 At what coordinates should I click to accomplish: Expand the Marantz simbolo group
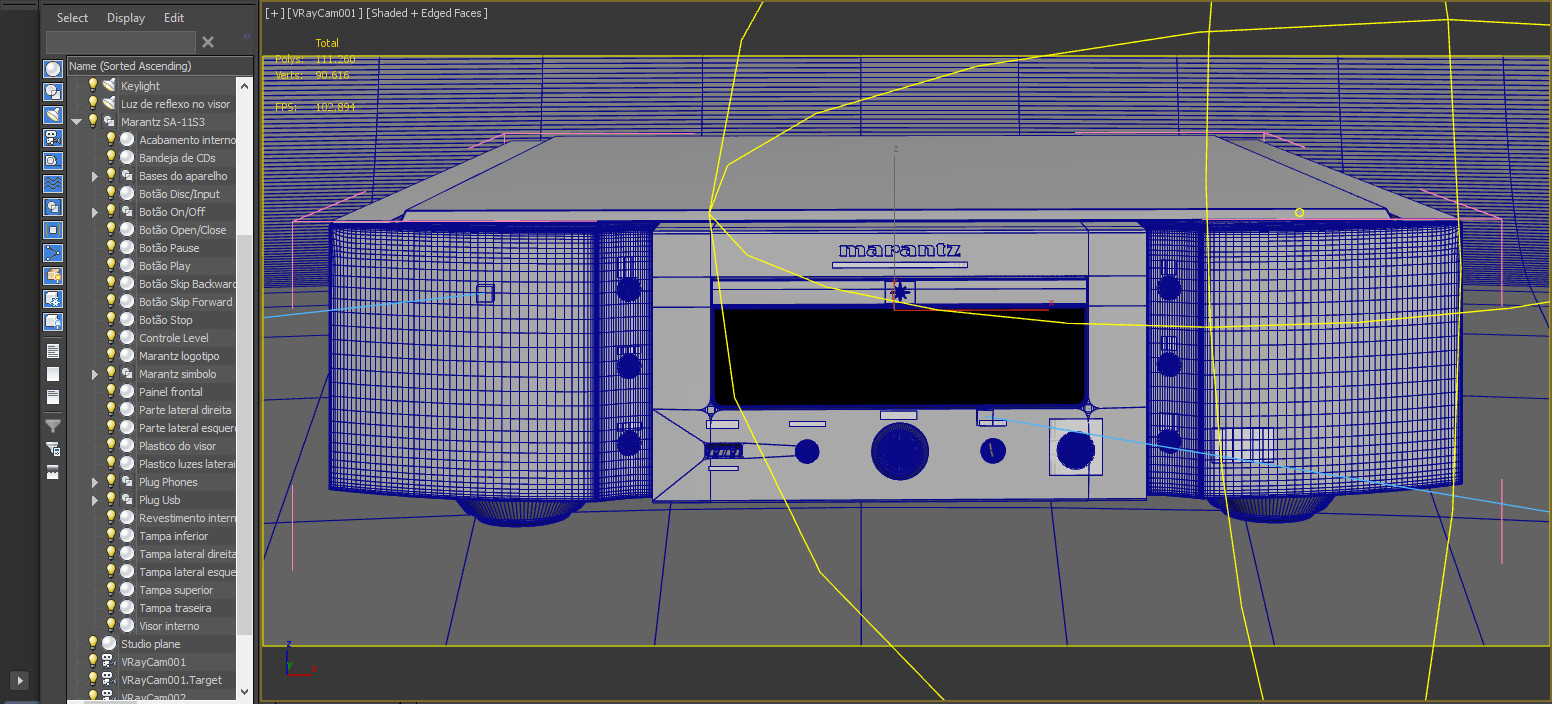click(95, 374)
